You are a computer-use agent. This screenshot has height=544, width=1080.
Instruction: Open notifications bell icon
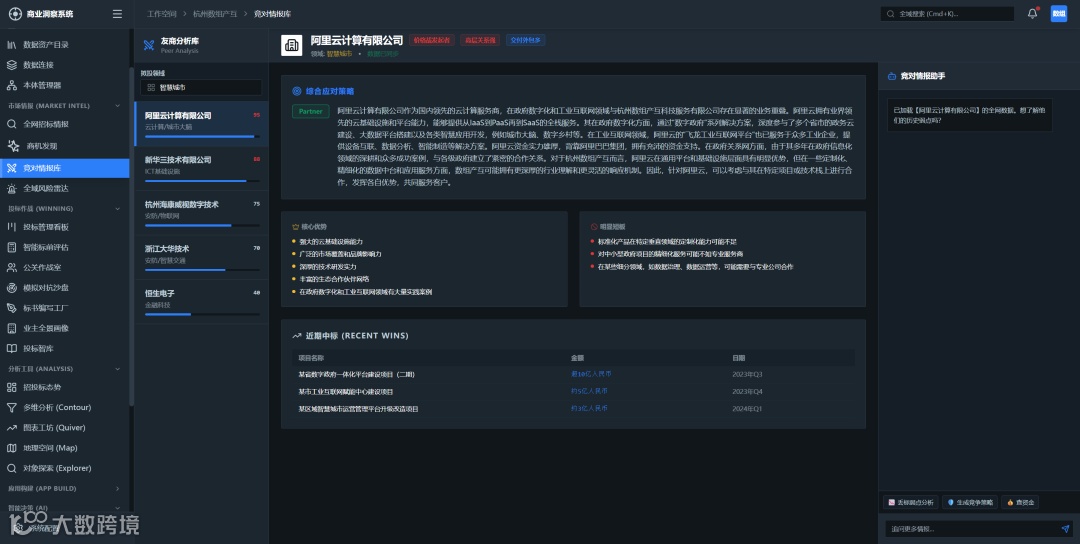click(x=1032, y=14)
